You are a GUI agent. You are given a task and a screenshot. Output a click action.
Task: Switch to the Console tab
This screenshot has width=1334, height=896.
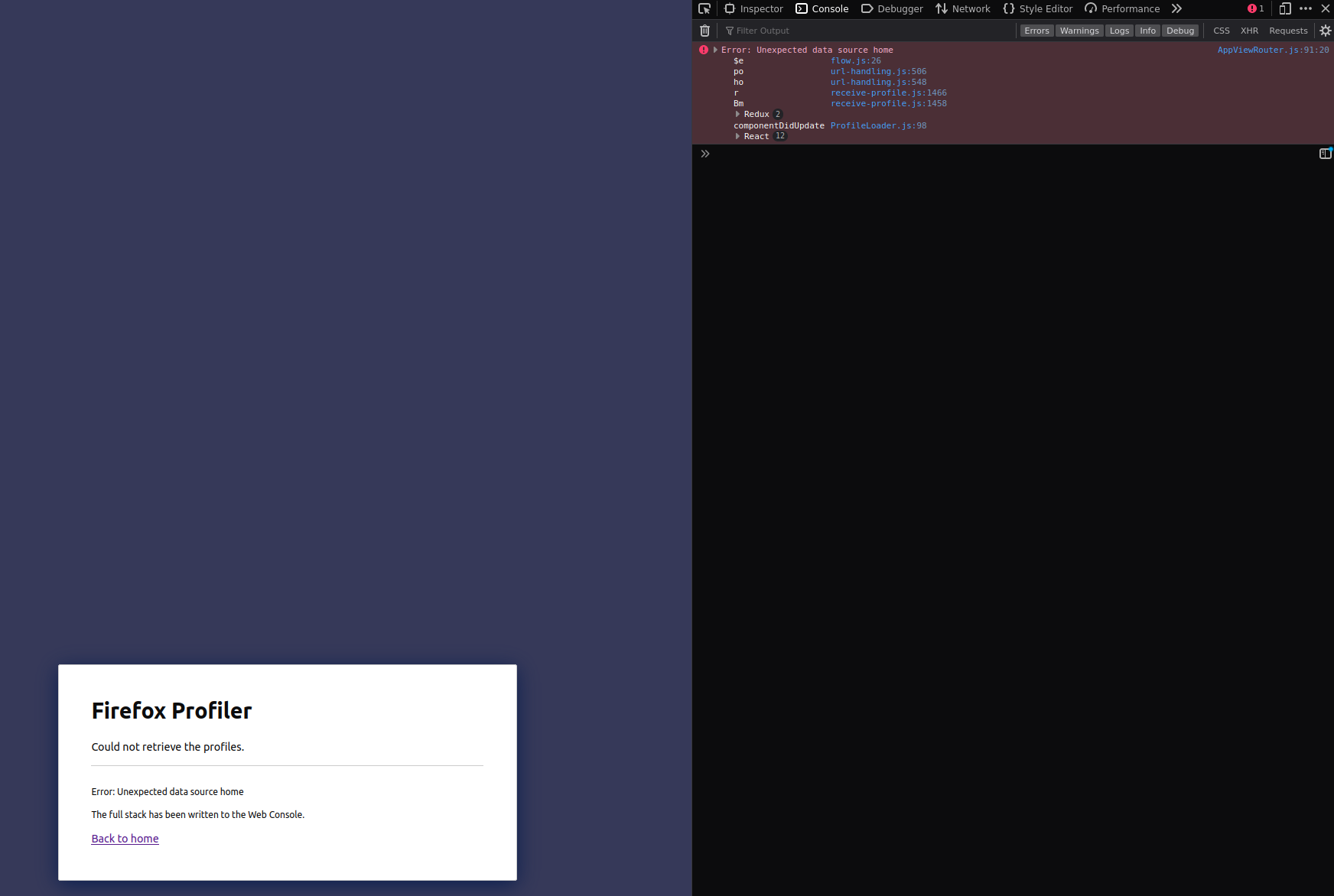pyautogui.click(x=822, y=9)
